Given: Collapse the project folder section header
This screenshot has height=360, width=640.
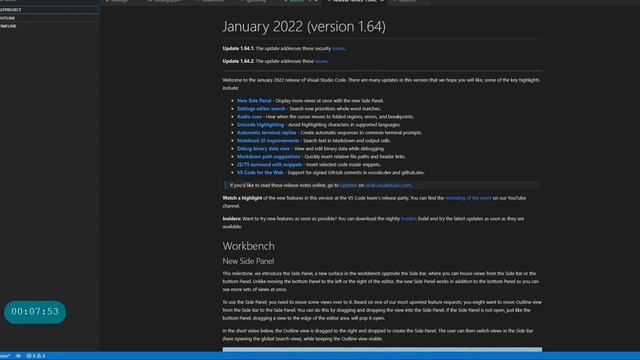Looking at the screenshot, I should pyautogui.click(x=49, y=10).
